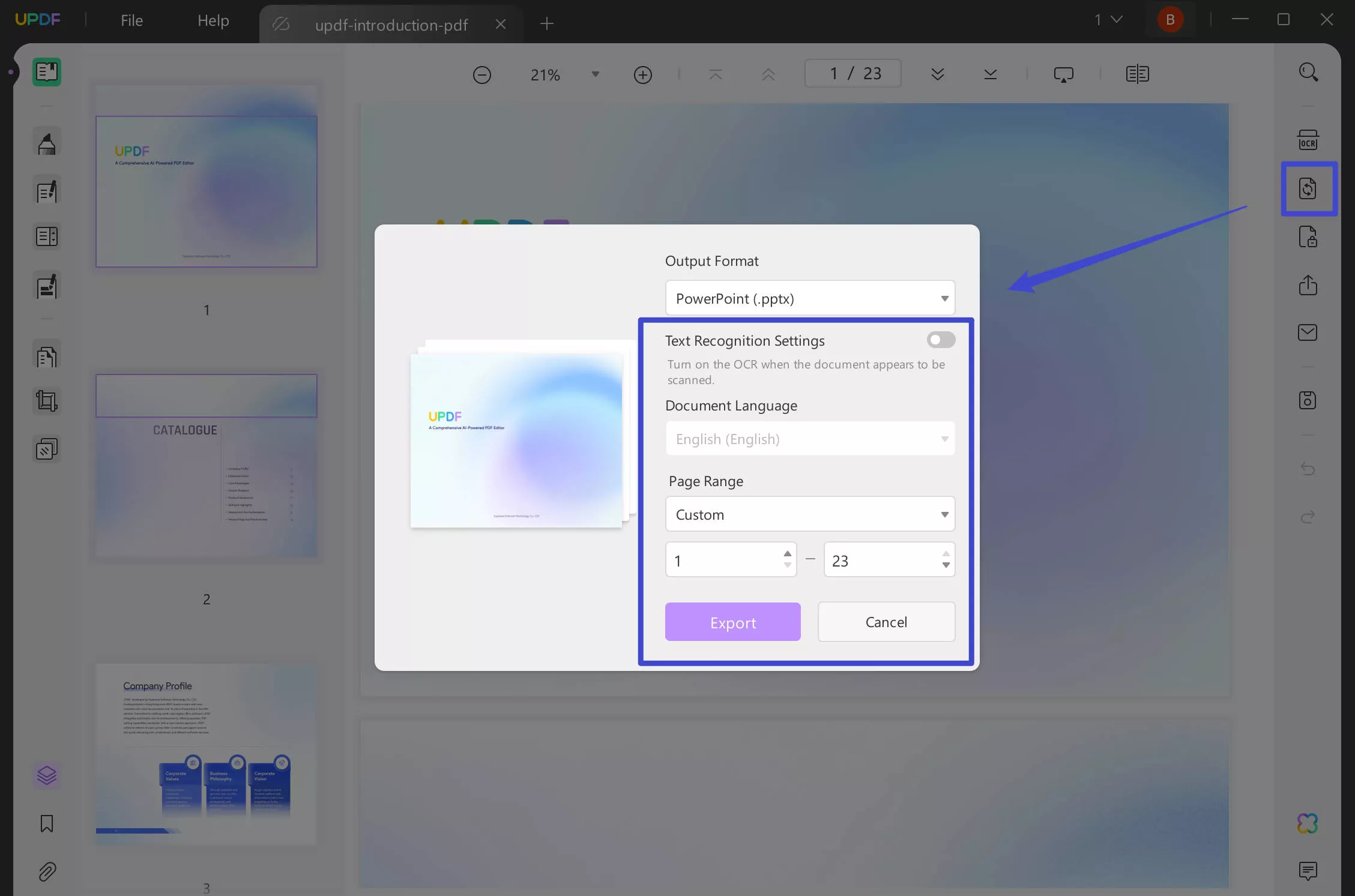This screenshot has width=1355, height=896.
Task: Go to the previous page
Action: coord(768,74)
